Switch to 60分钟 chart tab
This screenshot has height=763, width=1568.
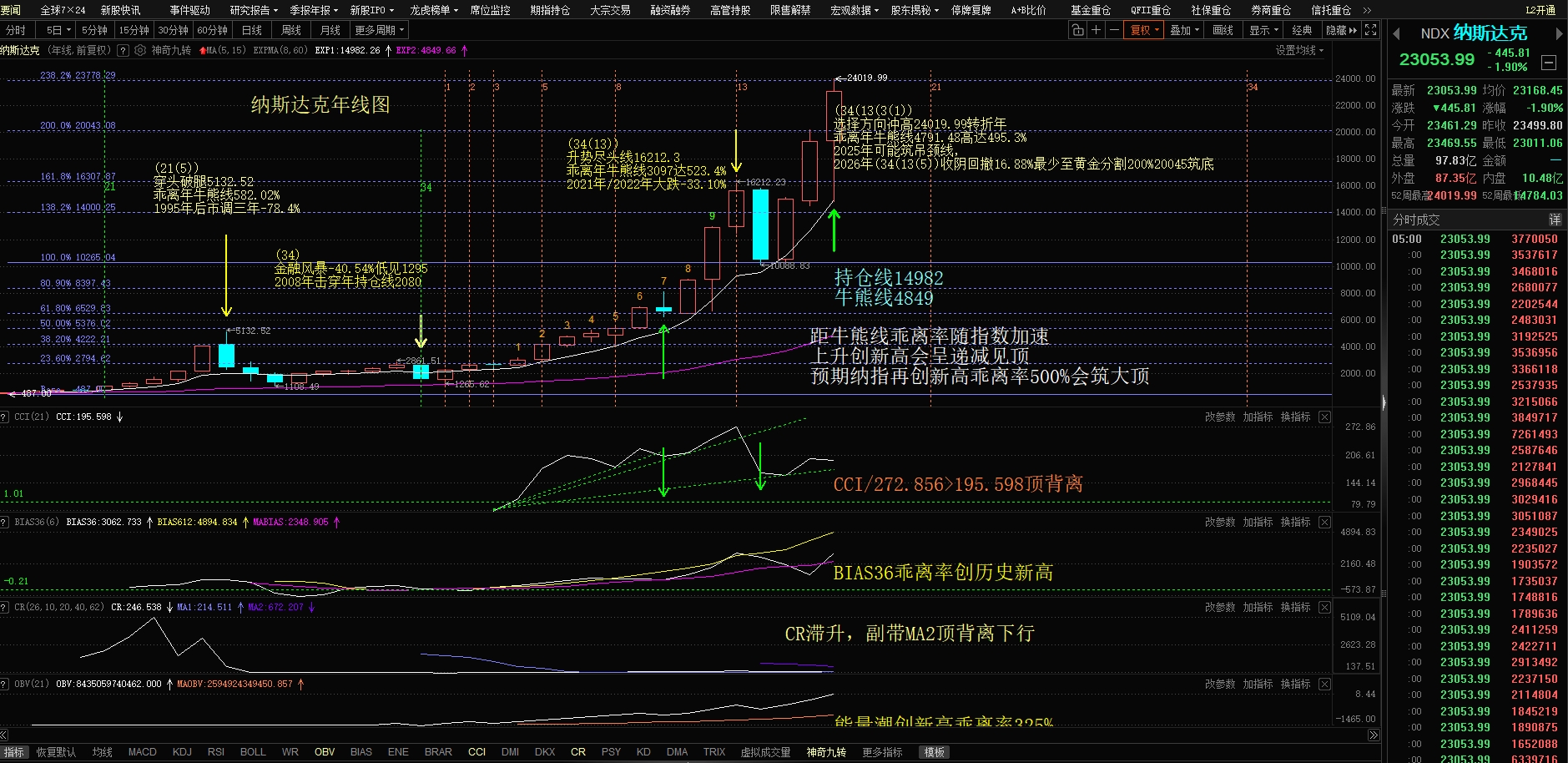coord(212,30)
